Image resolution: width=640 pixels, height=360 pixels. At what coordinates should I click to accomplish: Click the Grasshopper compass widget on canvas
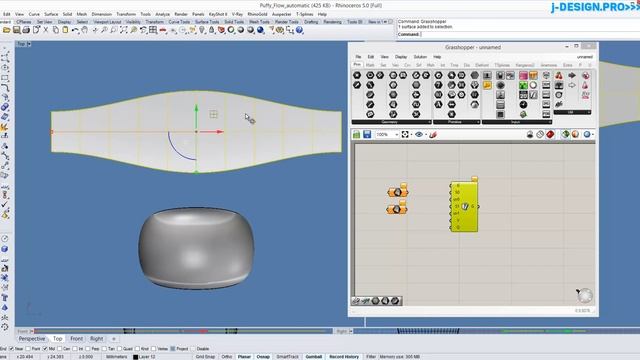[584, 295]
